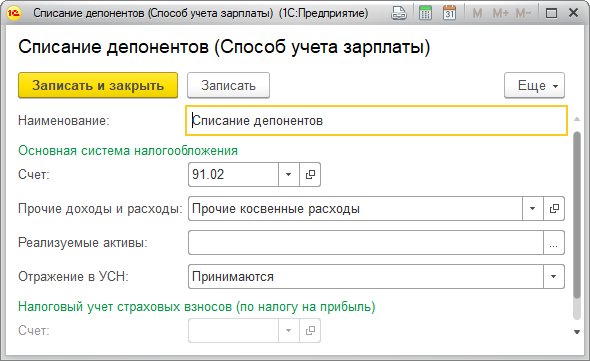Image resolution: width=590 pixels, height=361 pixels.
Task: Open the calculator icon in title bar
Action: coord(425,13)
